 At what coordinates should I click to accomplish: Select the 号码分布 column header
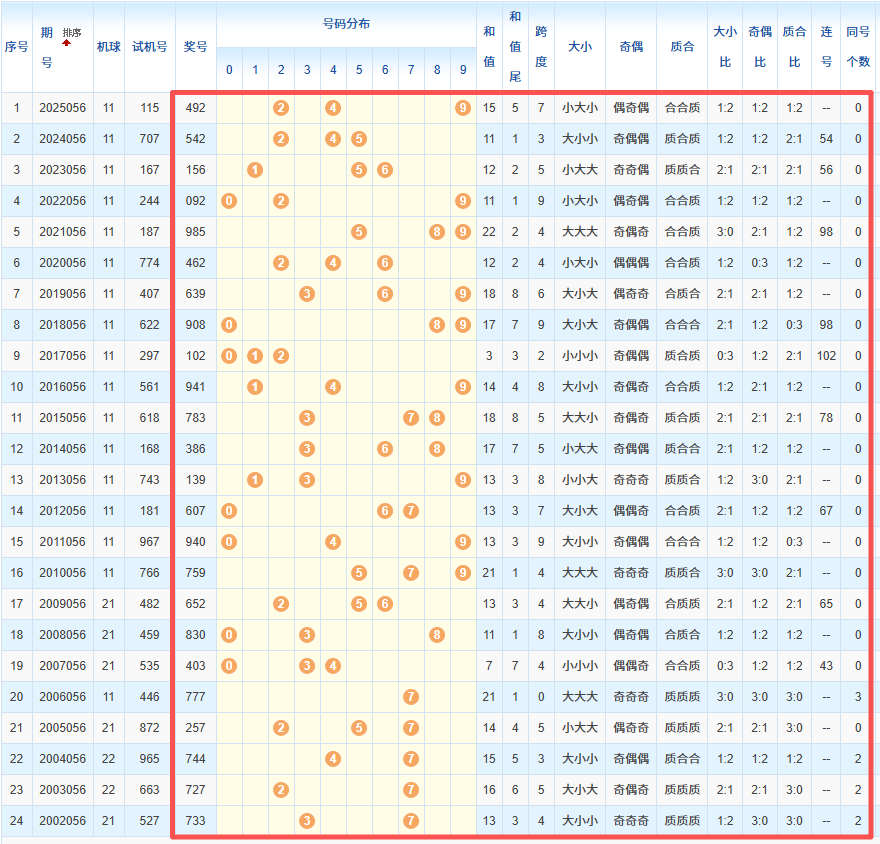pyautogui.click(x=346, y=24)
